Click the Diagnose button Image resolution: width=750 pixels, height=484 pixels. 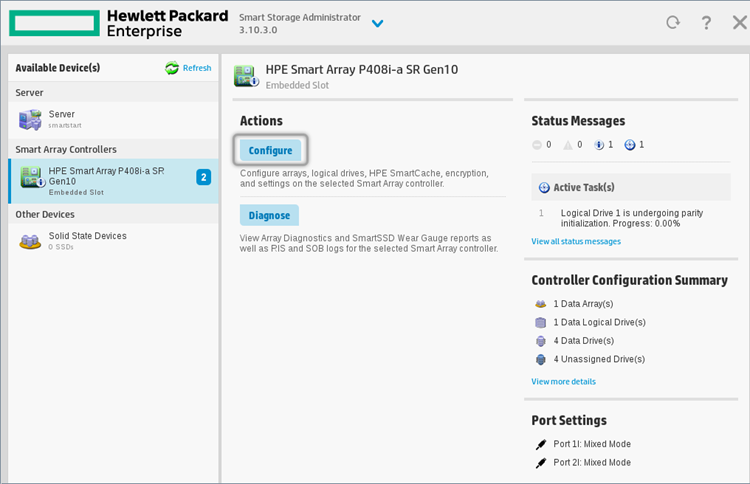click(269, 215)
